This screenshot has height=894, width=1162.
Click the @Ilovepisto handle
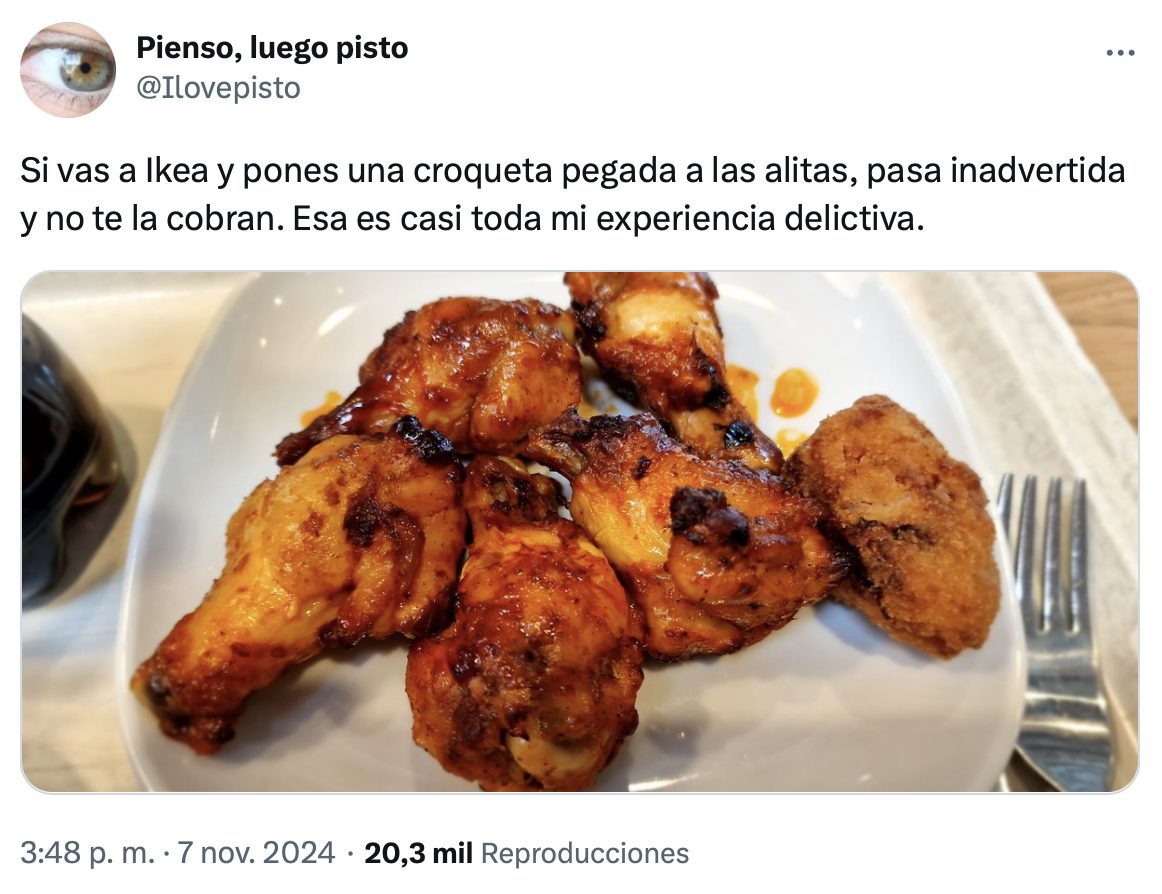pos(219,87)
